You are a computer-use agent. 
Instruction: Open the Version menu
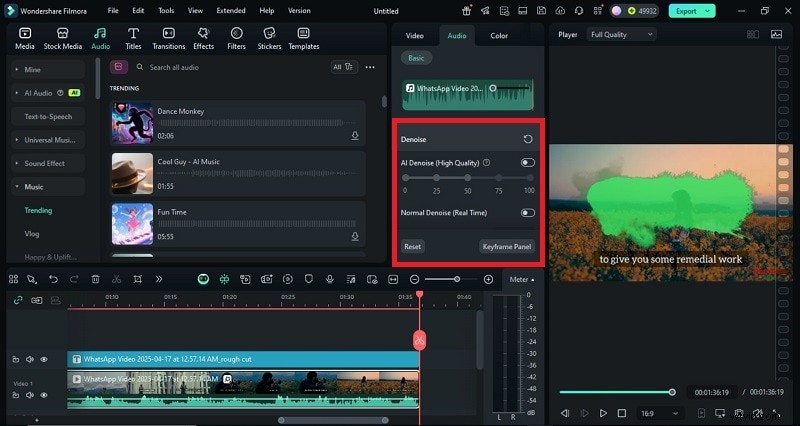tap(299, 10)
